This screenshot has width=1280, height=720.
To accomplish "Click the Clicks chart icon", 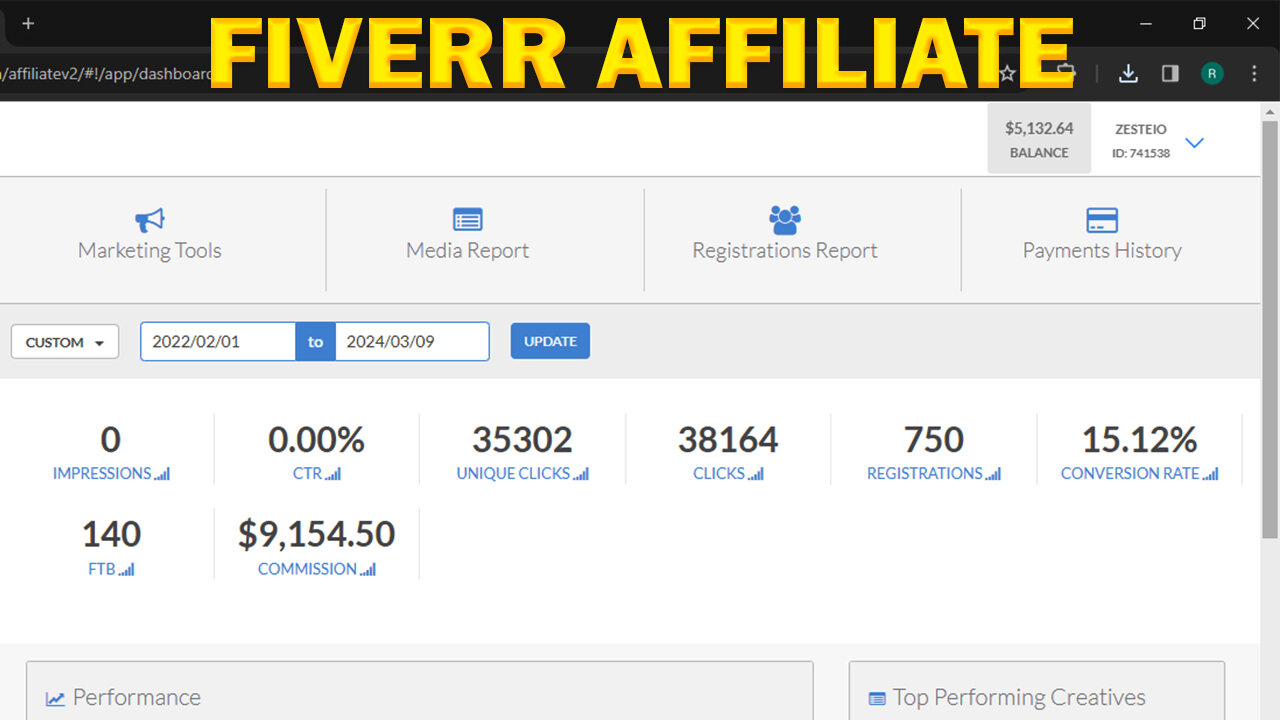I will tap(756, 474).
